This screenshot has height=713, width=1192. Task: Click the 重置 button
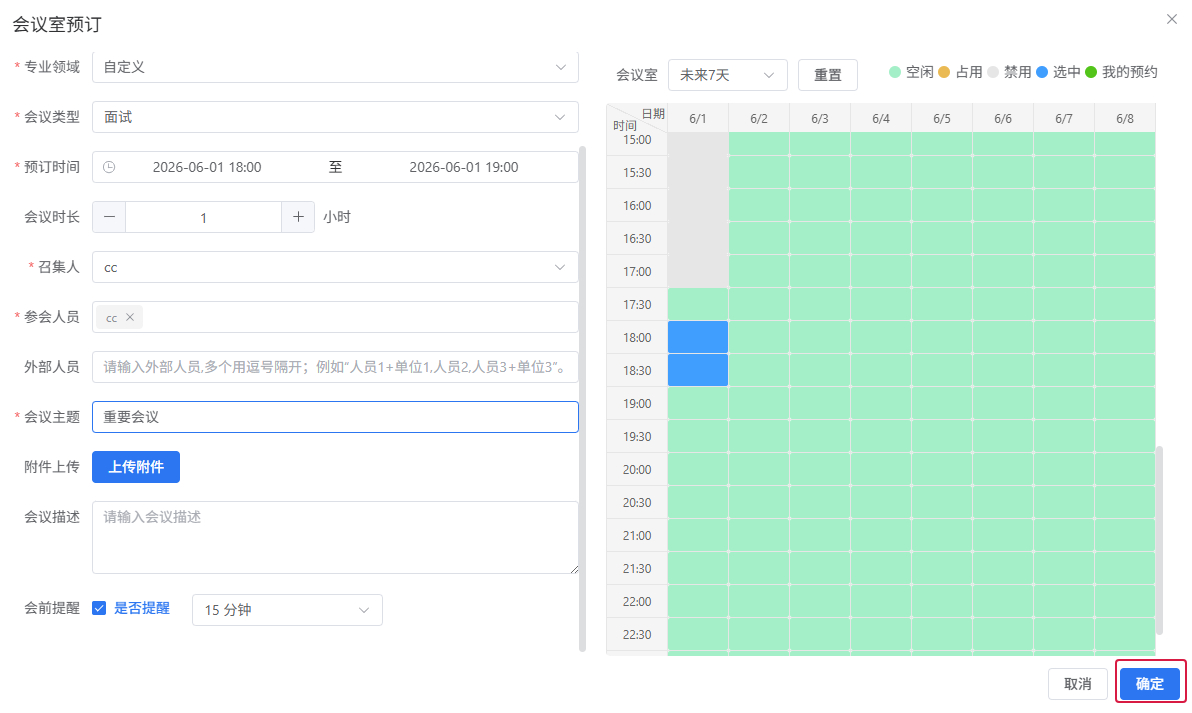pos(828,75)
